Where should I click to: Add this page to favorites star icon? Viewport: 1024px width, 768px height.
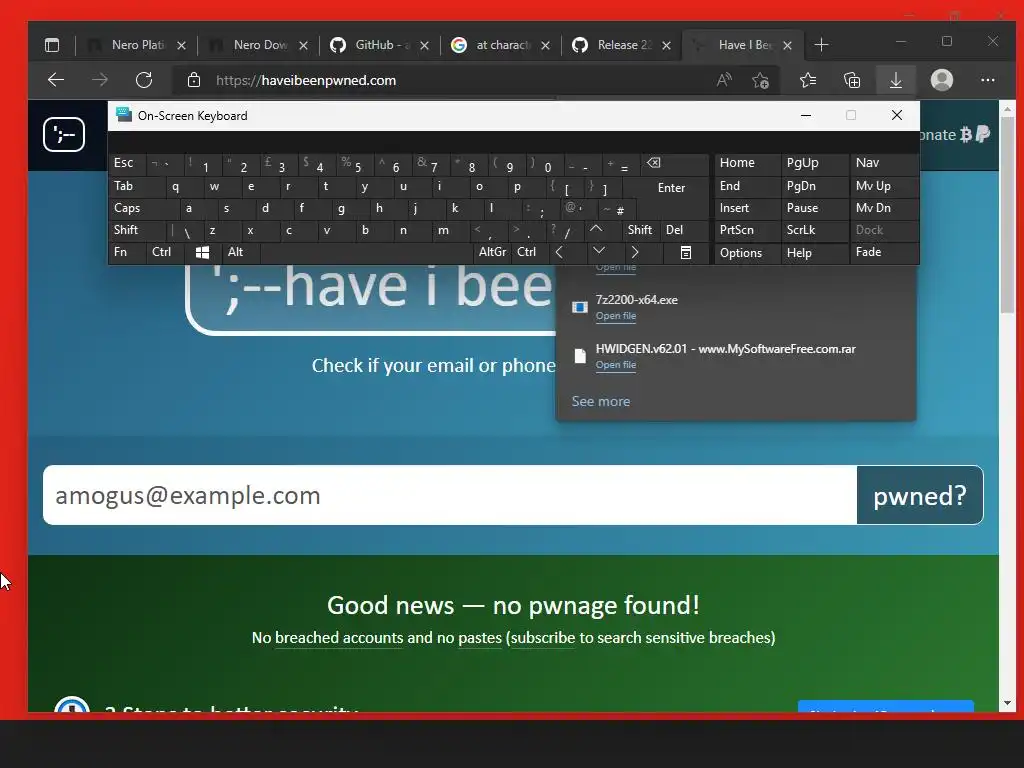point(760,80)
